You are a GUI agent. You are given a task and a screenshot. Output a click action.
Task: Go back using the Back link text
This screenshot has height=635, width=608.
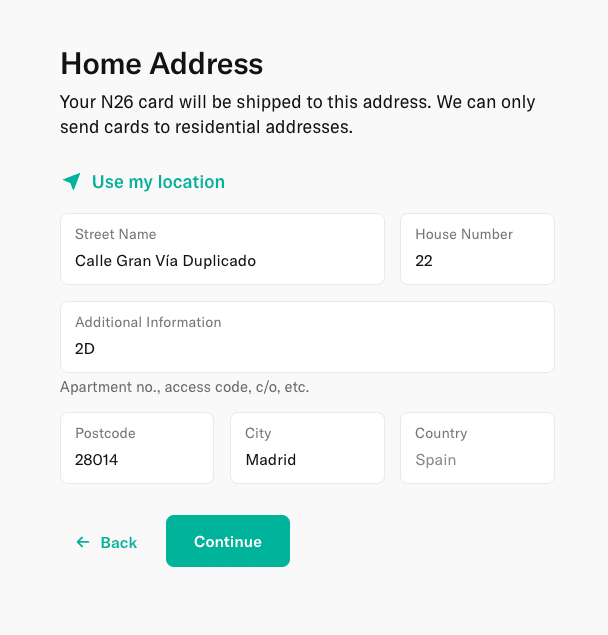pos(119,542)
